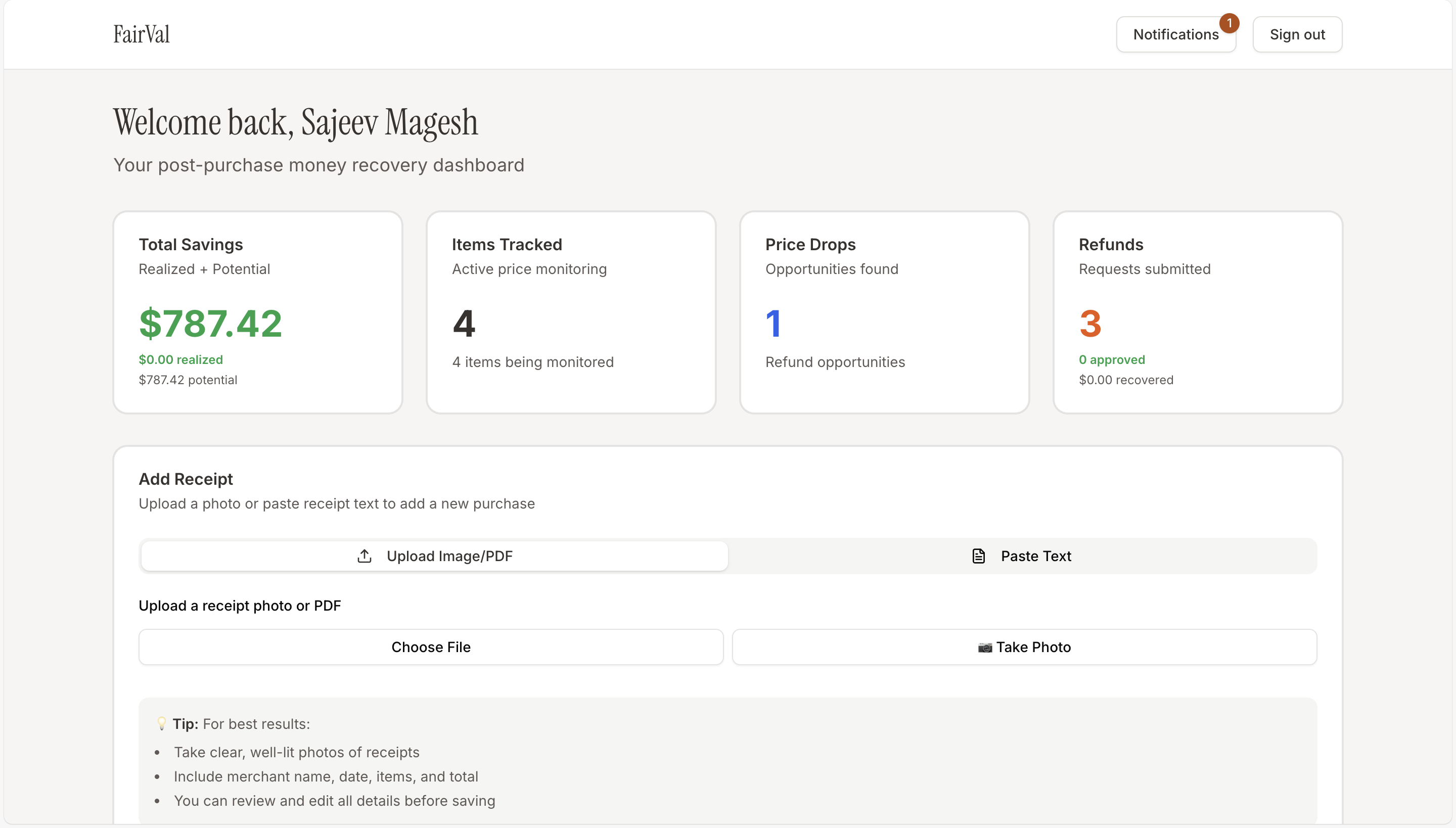This screenshot has width=1456, height=828.
Task: Click the document icon beside Paste Text
Action: click(x=978, y=556)
